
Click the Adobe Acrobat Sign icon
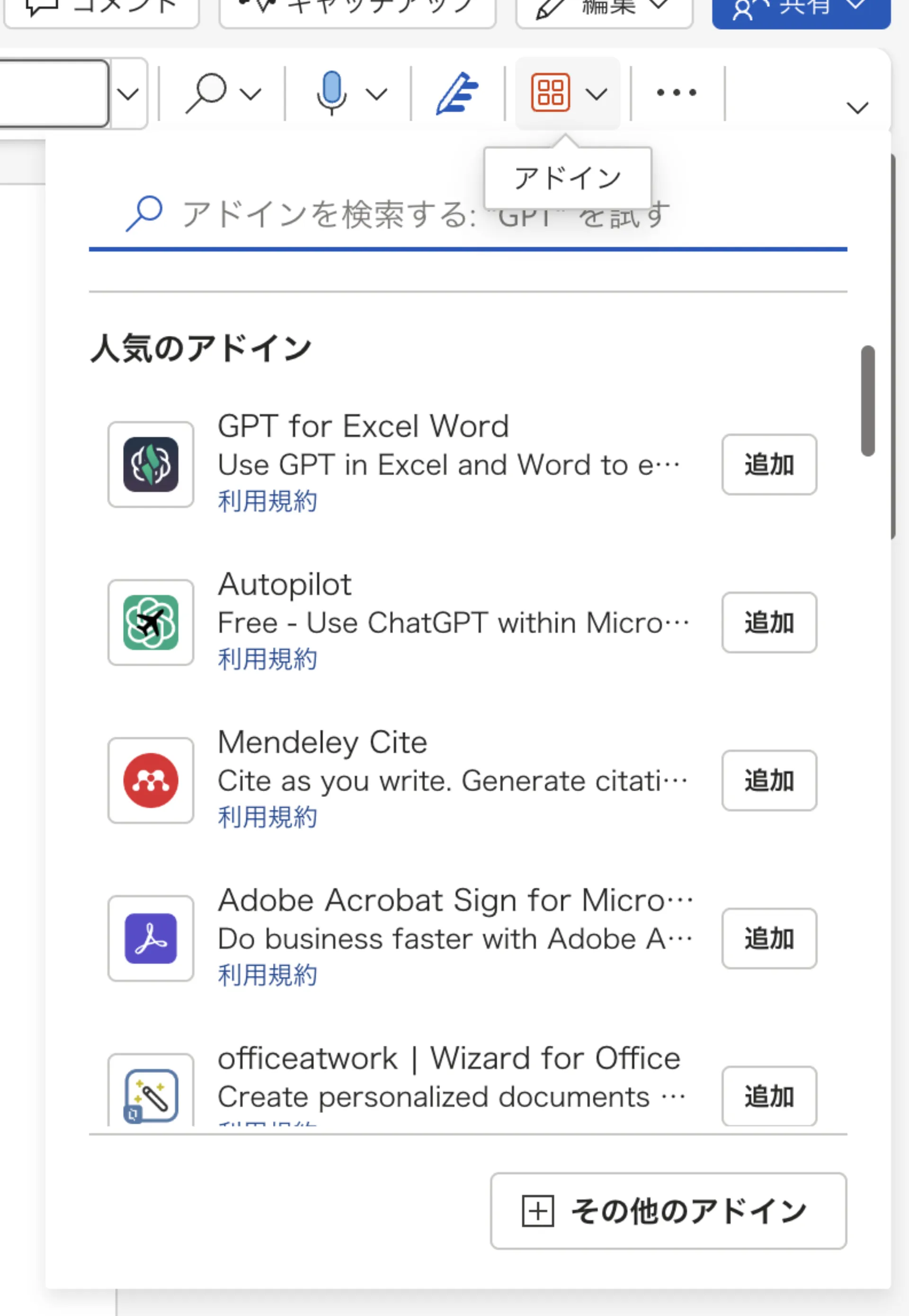(151, 939)
